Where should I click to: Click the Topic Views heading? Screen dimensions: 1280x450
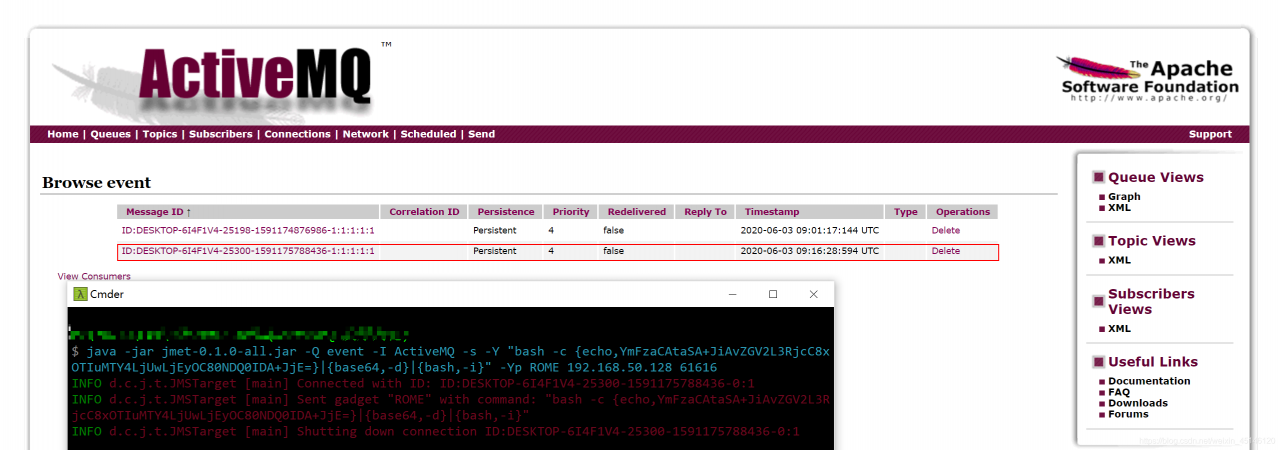(1152, 241)
